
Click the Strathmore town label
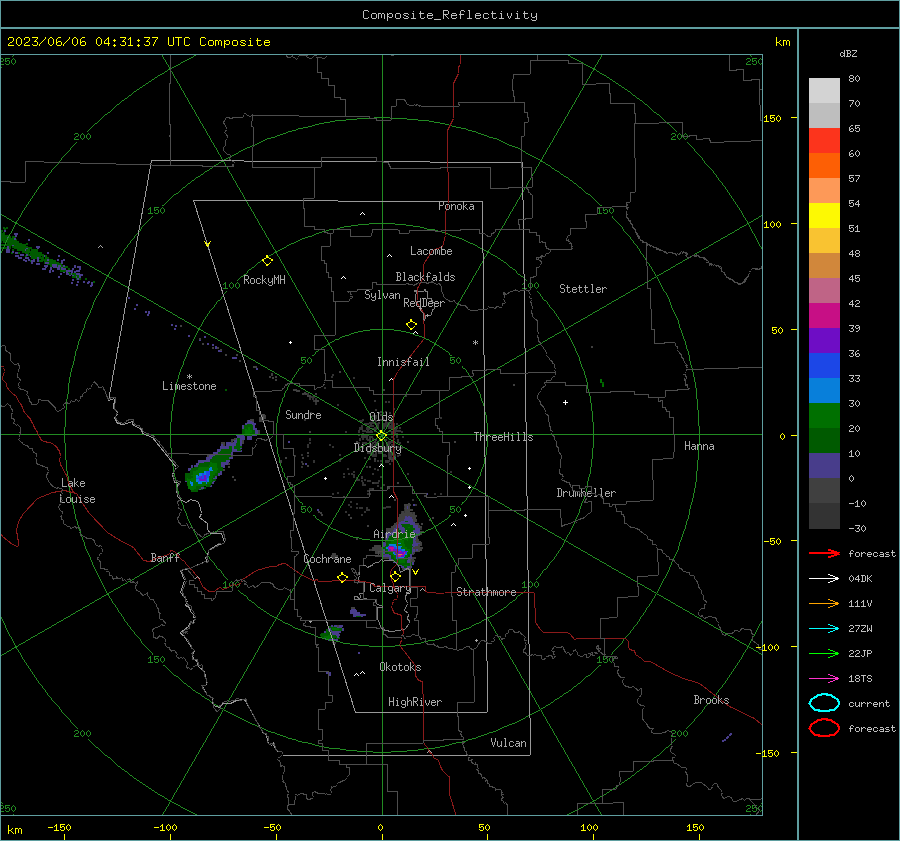tap(486, 592)
